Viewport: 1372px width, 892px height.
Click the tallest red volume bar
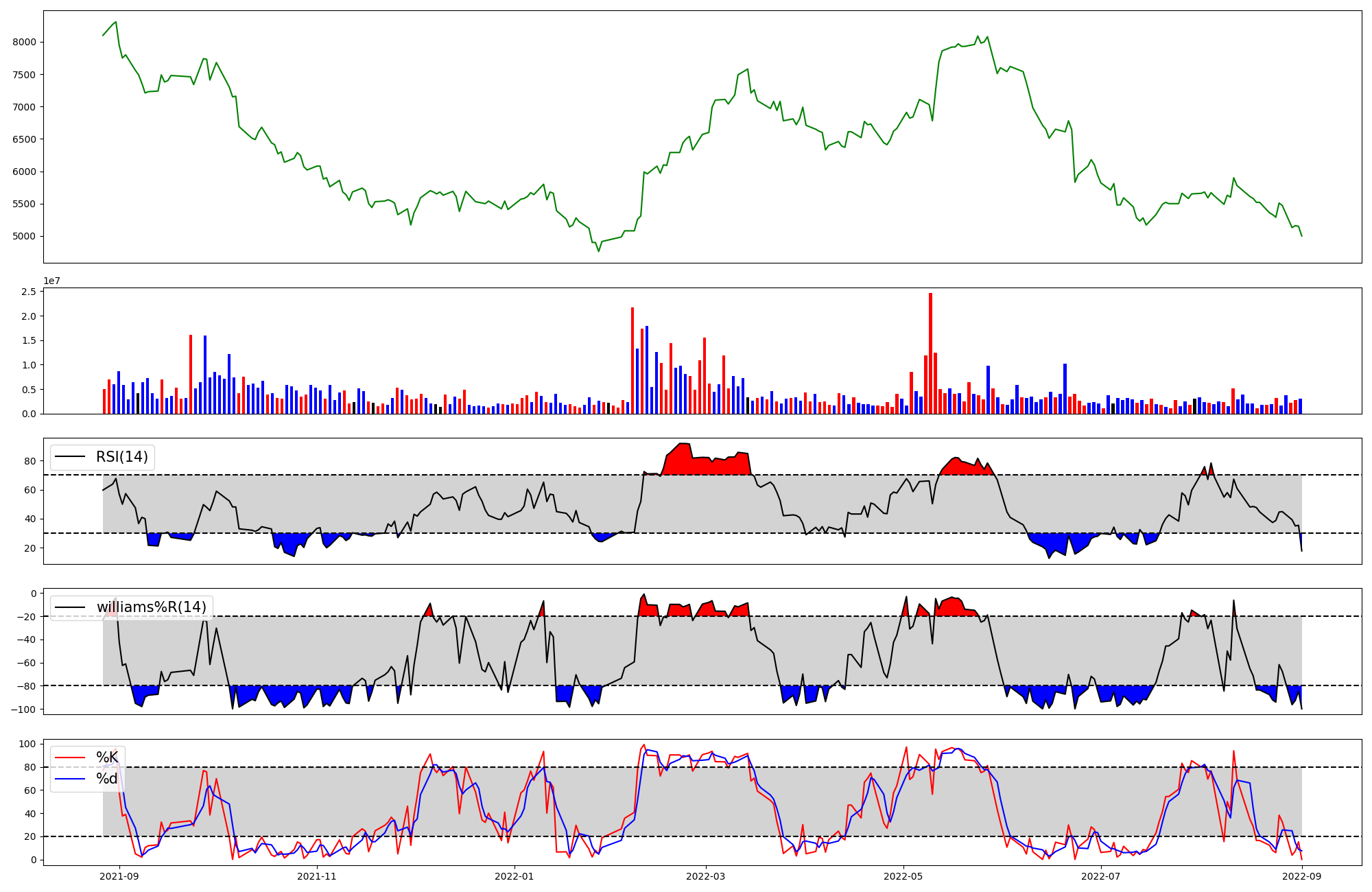[x=930, y=353]
